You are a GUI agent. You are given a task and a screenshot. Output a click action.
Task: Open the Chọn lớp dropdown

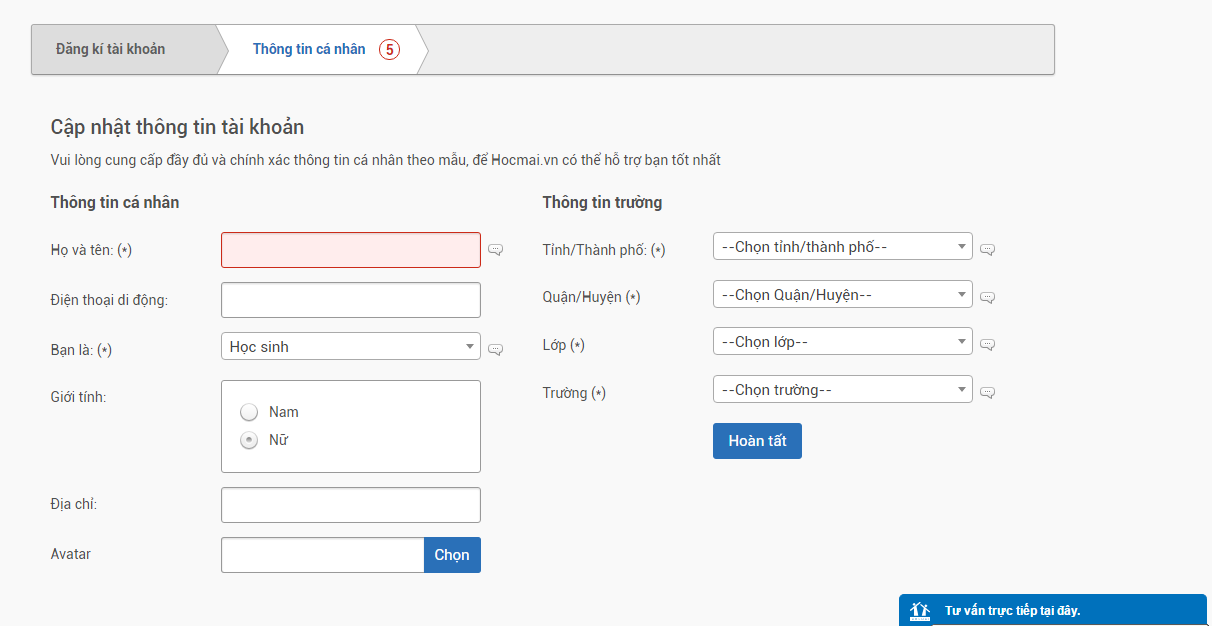[843, 341]
